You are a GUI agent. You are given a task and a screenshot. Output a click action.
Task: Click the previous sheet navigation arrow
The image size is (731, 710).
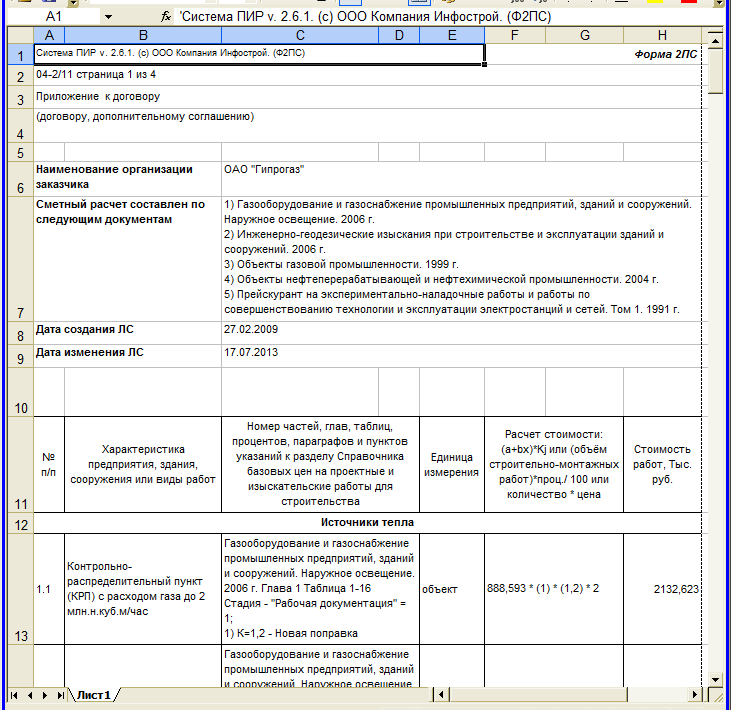(29, 694)
